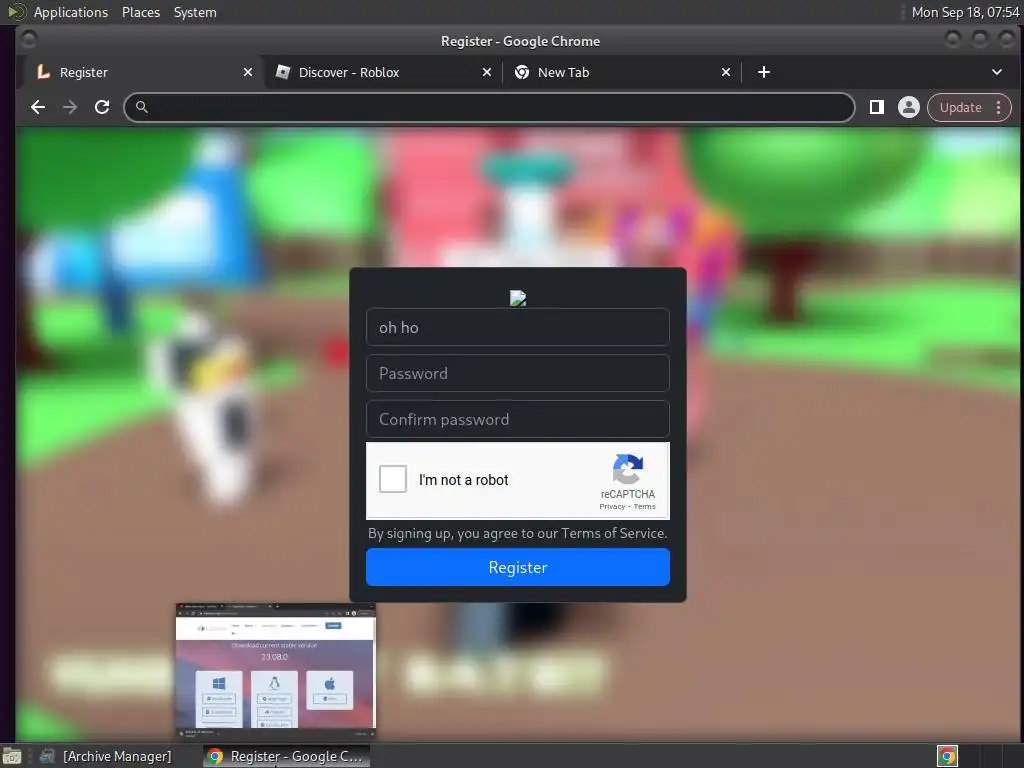This screenshot has height=768, width=1024.
Task: Click the browser forward arrow
Action: (70, 107)
